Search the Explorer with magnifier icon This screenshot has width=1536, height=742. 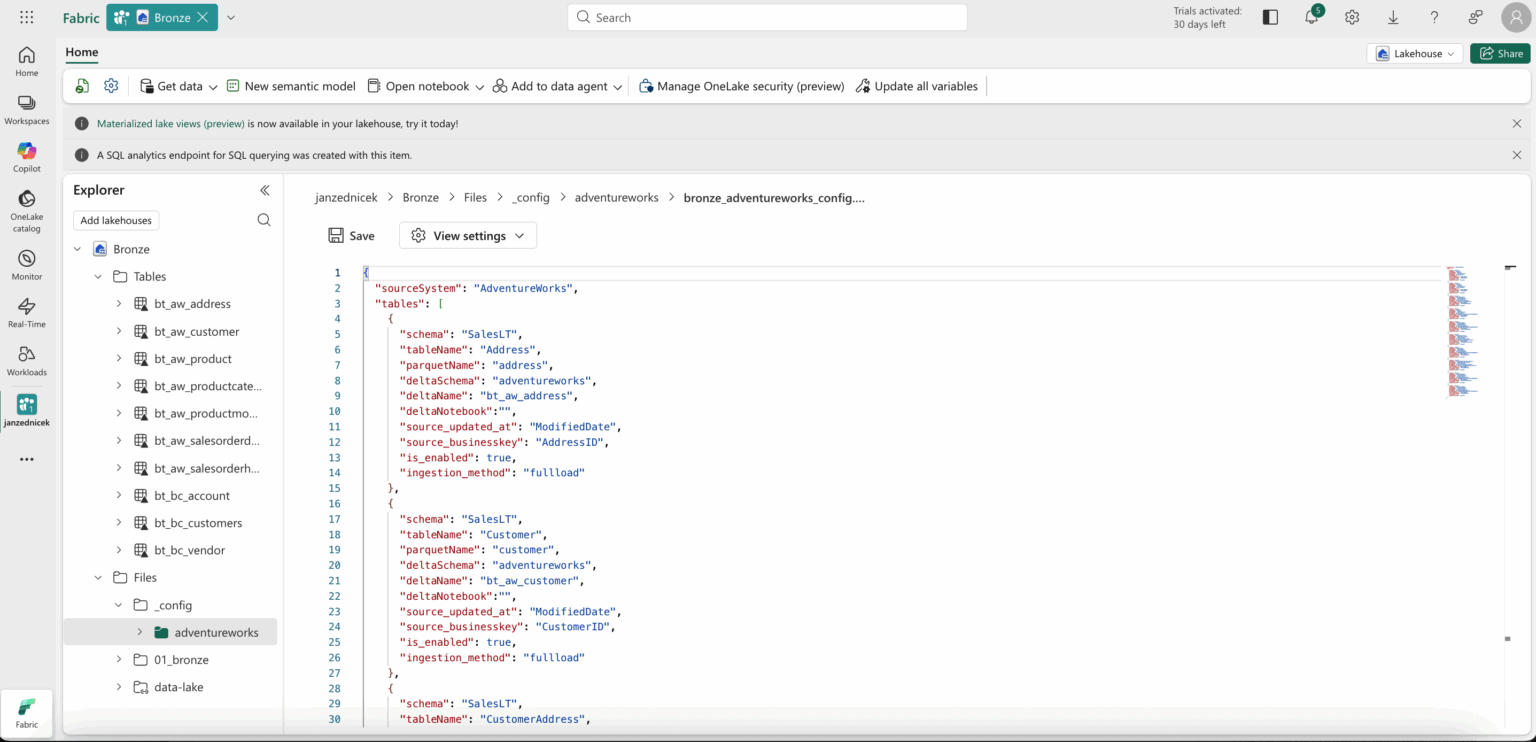(264, 220)
